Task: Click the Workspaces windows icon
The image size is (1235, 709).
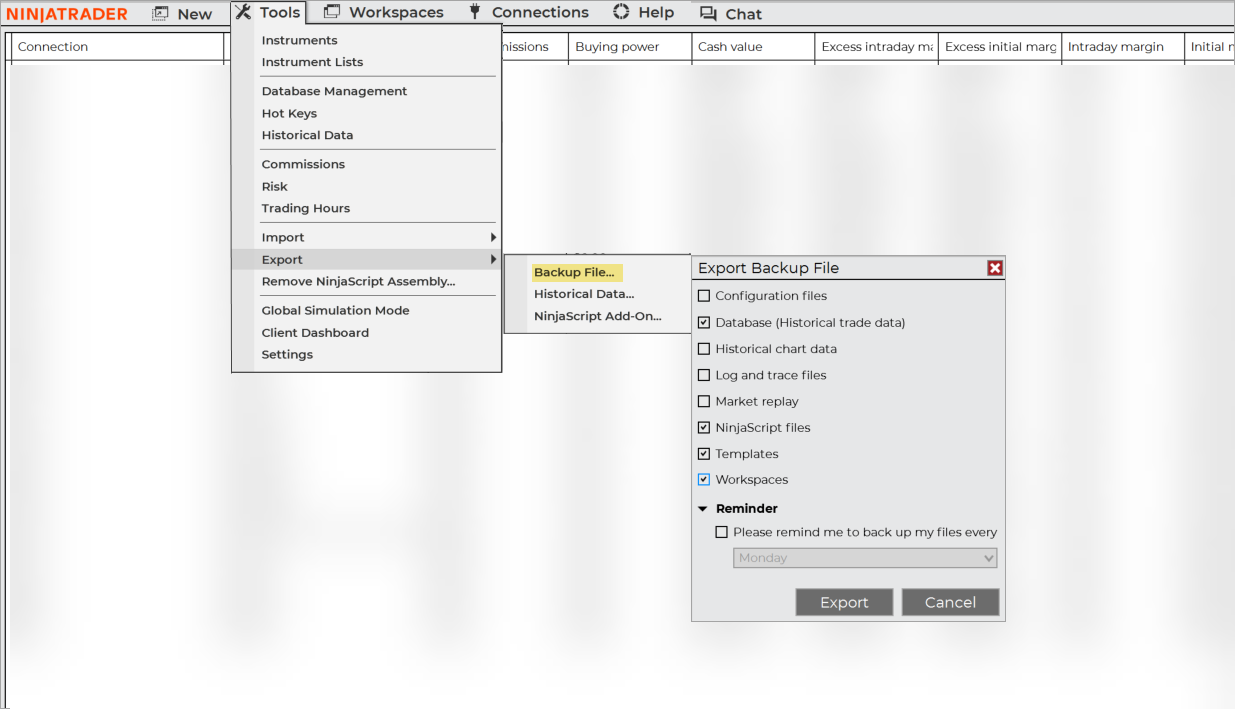Action: tap(332, 12)
